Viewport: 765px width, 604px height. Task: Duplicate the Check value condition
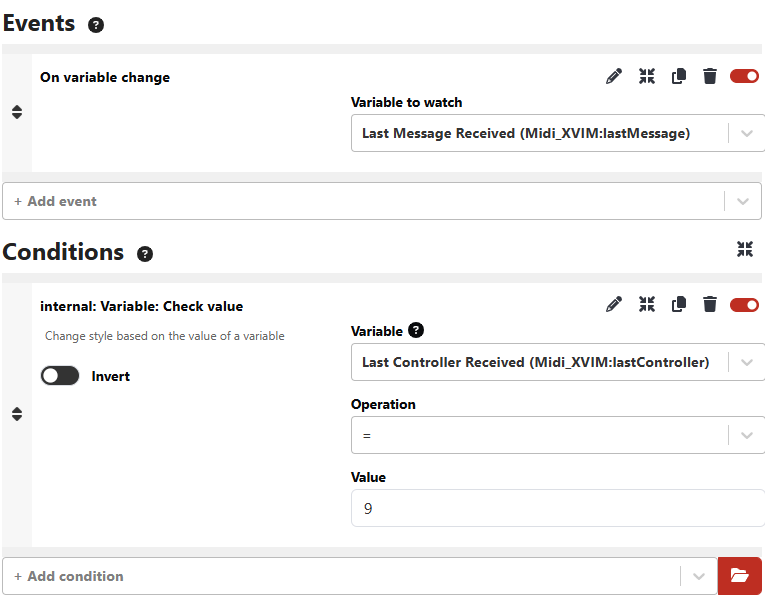point(679,304)
